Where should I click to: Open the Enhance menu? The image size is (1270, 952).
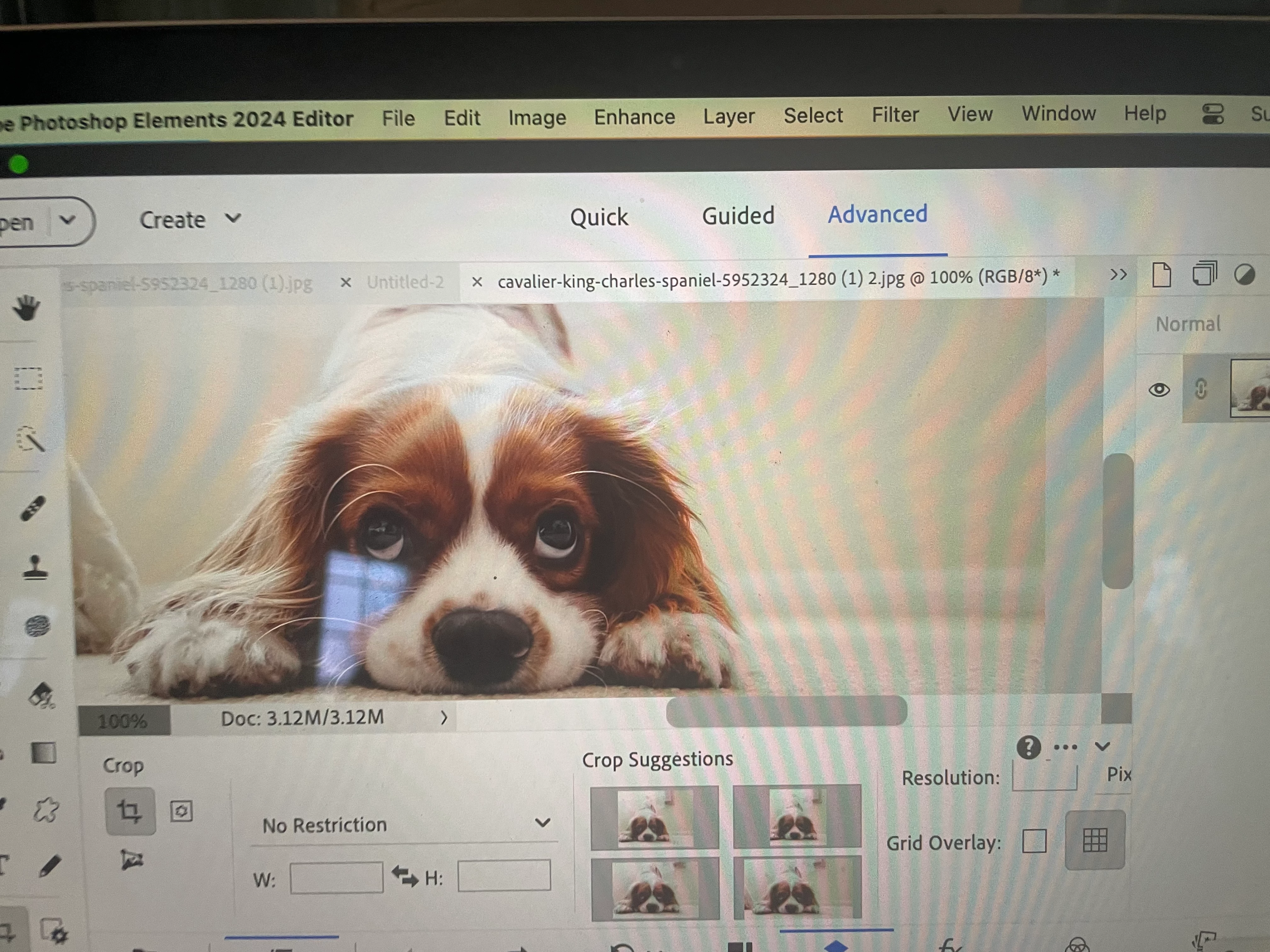click(x=634, y=117)
